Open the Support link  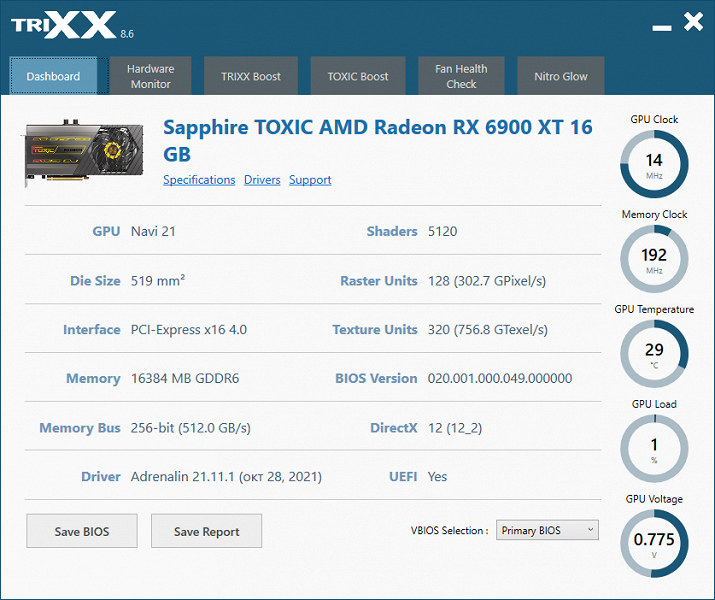[x=310, y=180]
